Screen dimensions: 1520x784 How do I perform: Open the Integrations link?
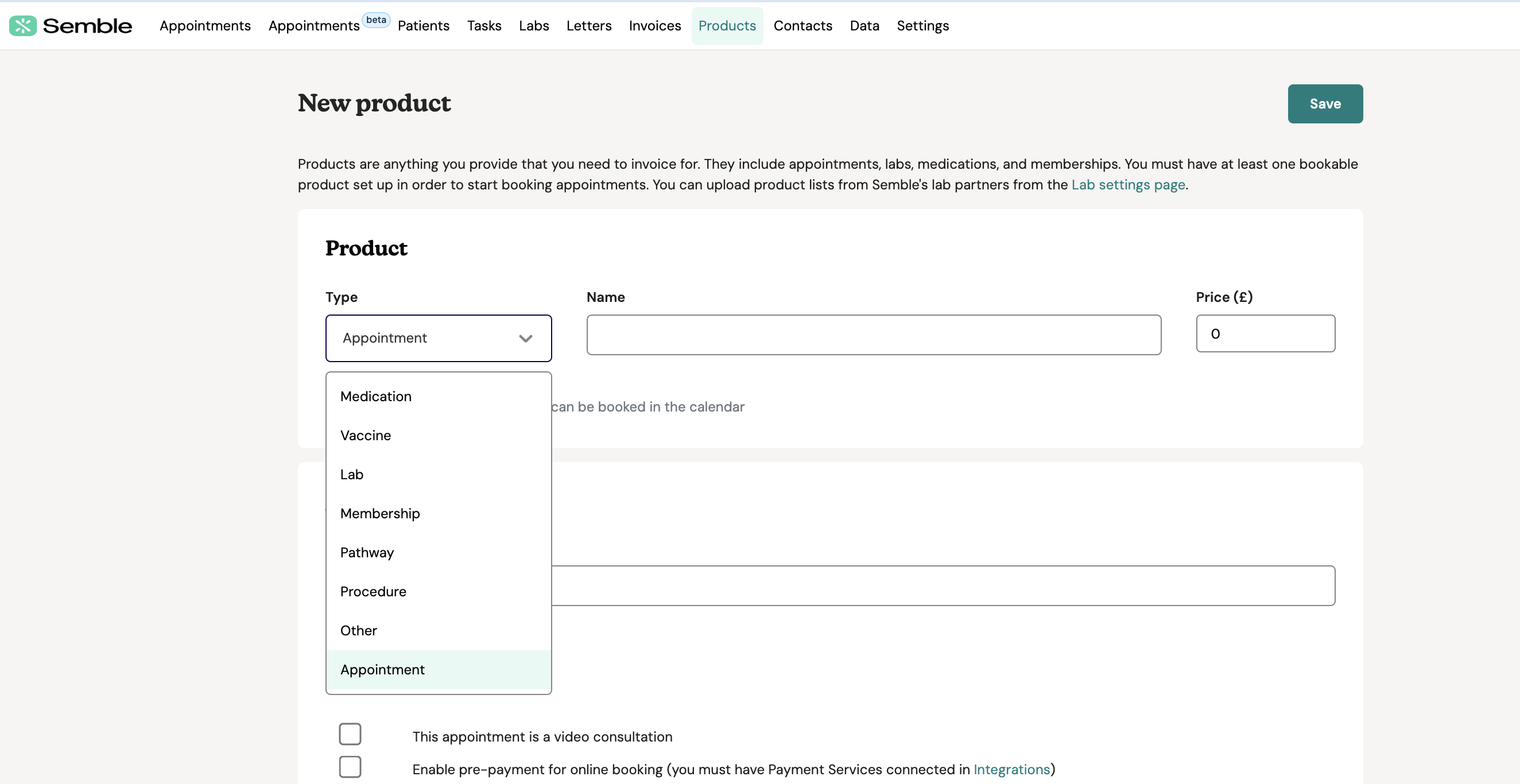coord(1011,769)
